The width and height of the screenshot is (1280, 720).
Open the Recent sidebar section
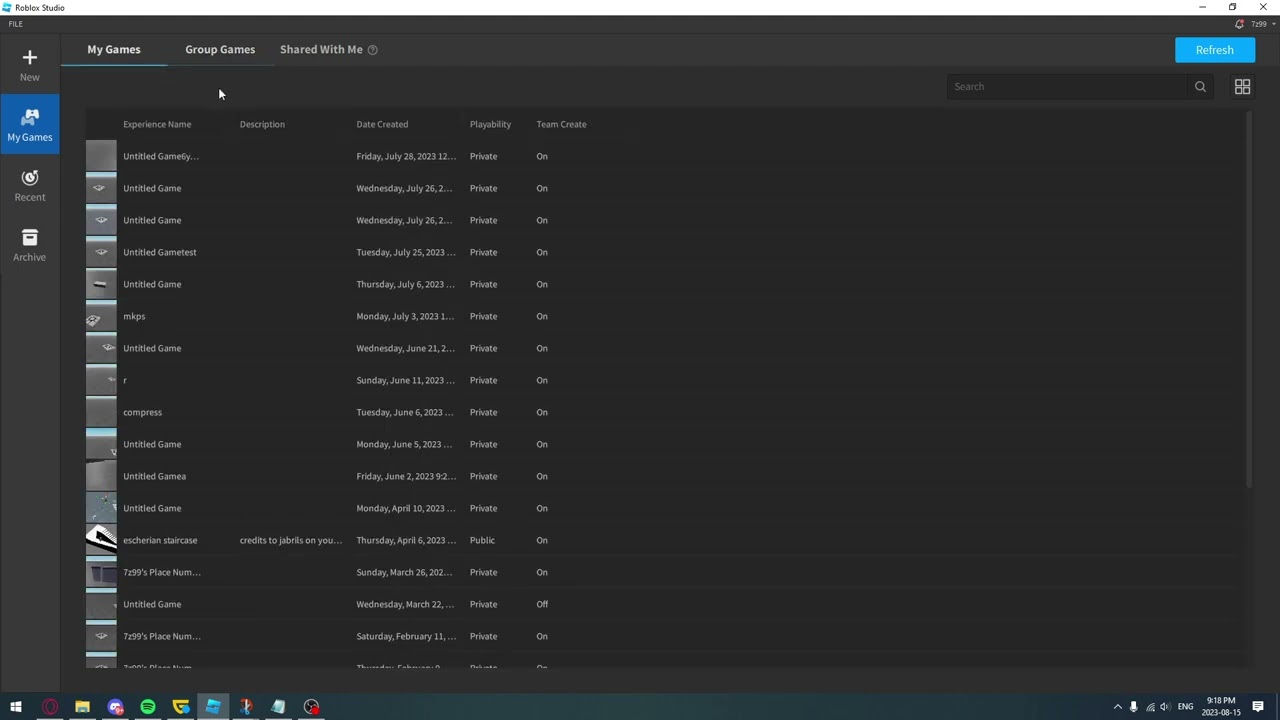click(30, 185)
